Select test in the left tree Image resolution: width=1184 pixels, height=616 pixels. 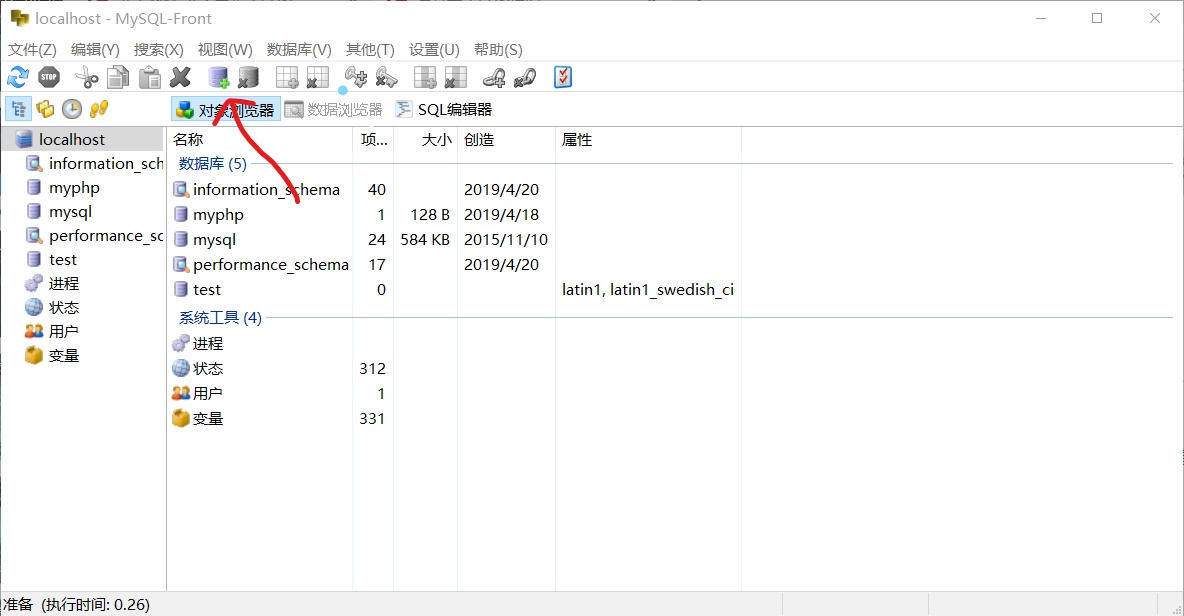coord(63,260)
